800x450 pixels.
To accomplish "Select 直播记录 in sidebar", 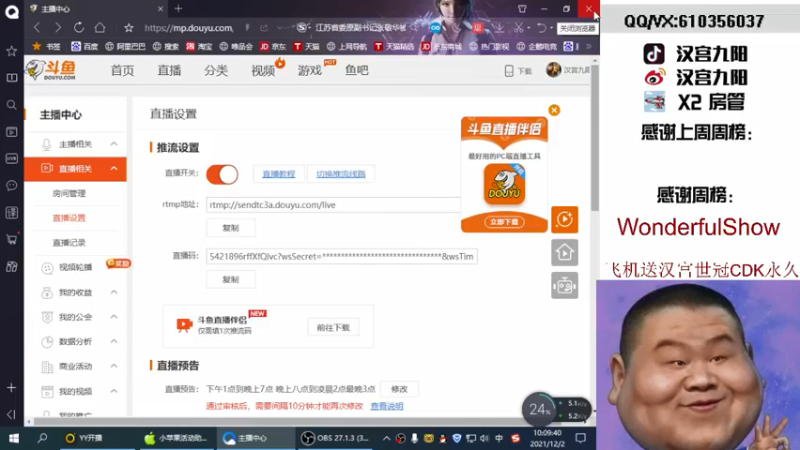I will (69, 242).
